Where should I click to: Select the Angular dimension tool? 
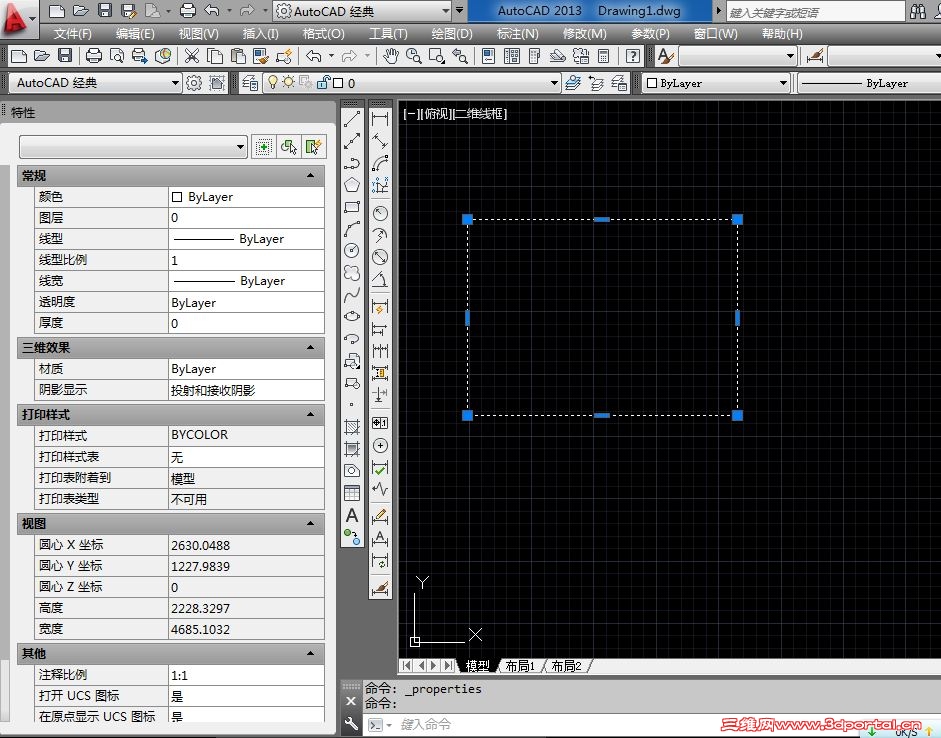[x=380, y=280]
